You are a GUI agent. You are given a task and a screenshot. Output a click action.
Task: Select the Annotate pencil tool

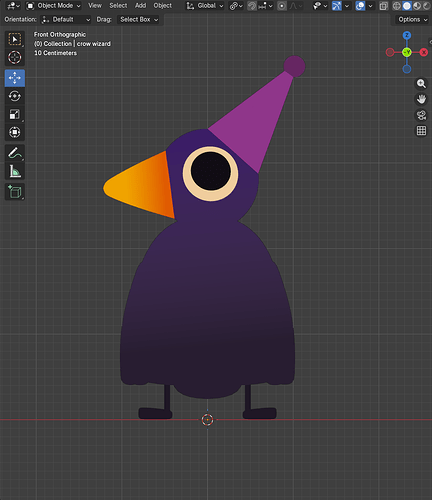(x=15, y=153)
